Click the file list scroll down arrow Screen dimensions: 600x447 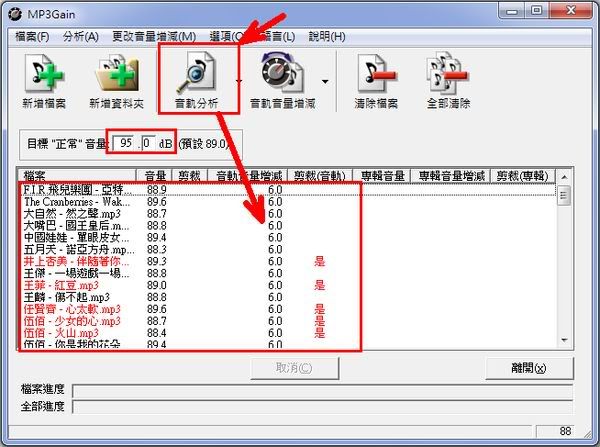pyautogui.click(x=564, y=340)
